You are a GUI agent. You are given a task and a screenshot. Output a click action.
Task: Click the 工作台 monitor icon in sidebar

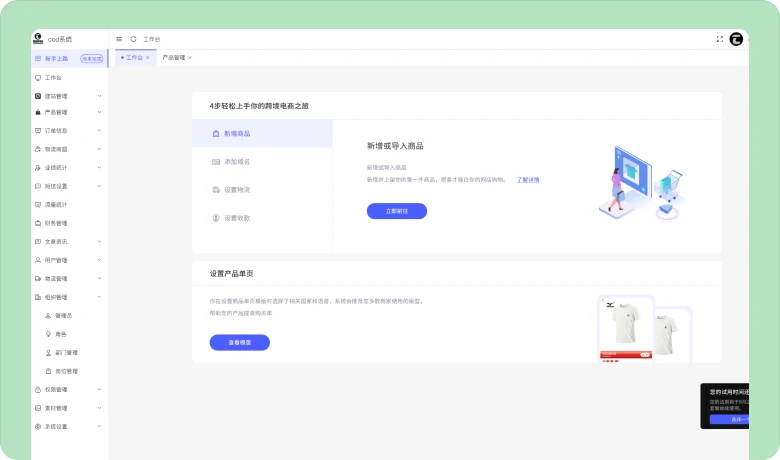(38, 77)
